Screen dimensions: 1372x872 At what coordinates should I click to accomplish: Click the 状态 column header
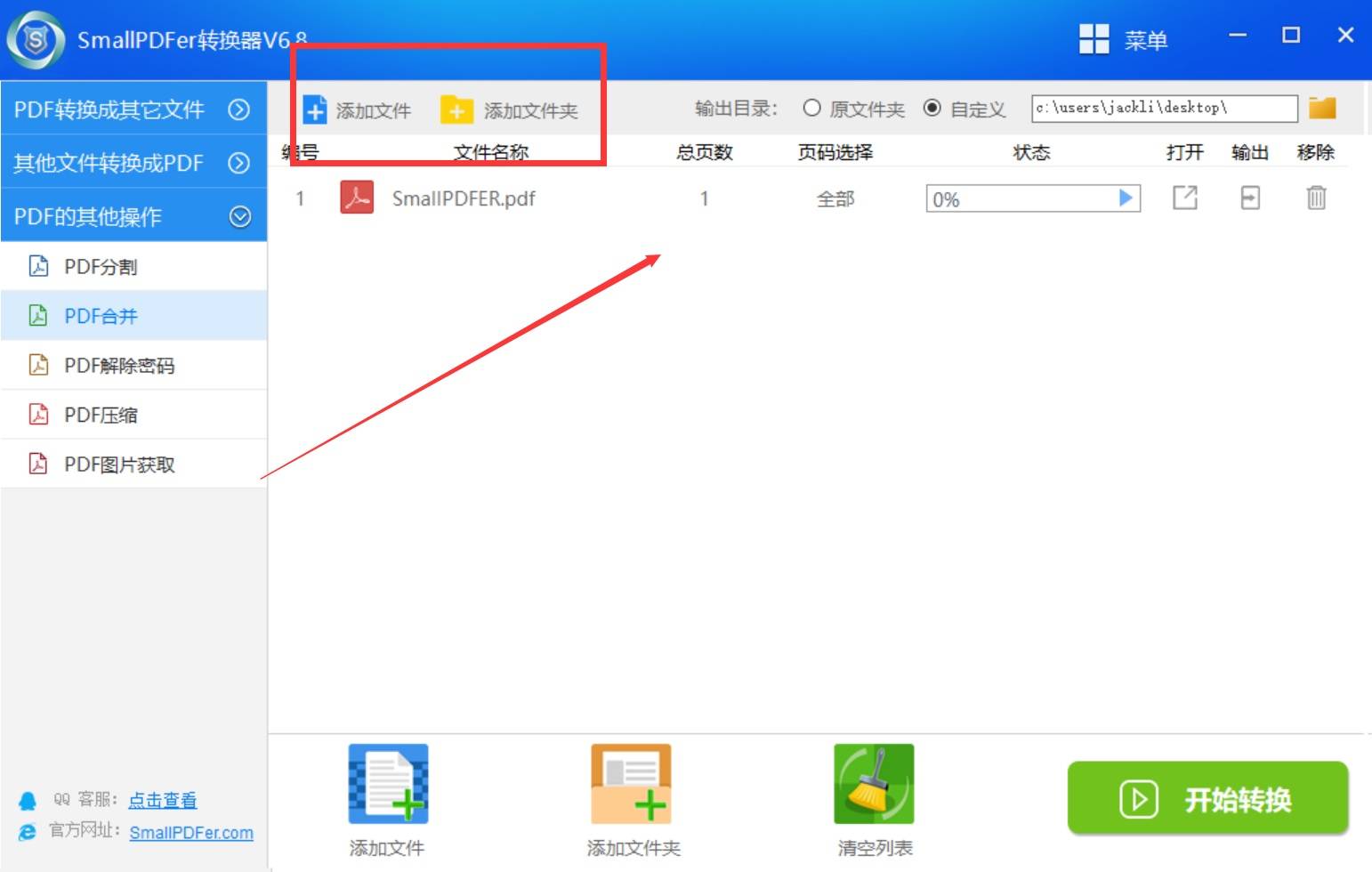click(1031, 152)
